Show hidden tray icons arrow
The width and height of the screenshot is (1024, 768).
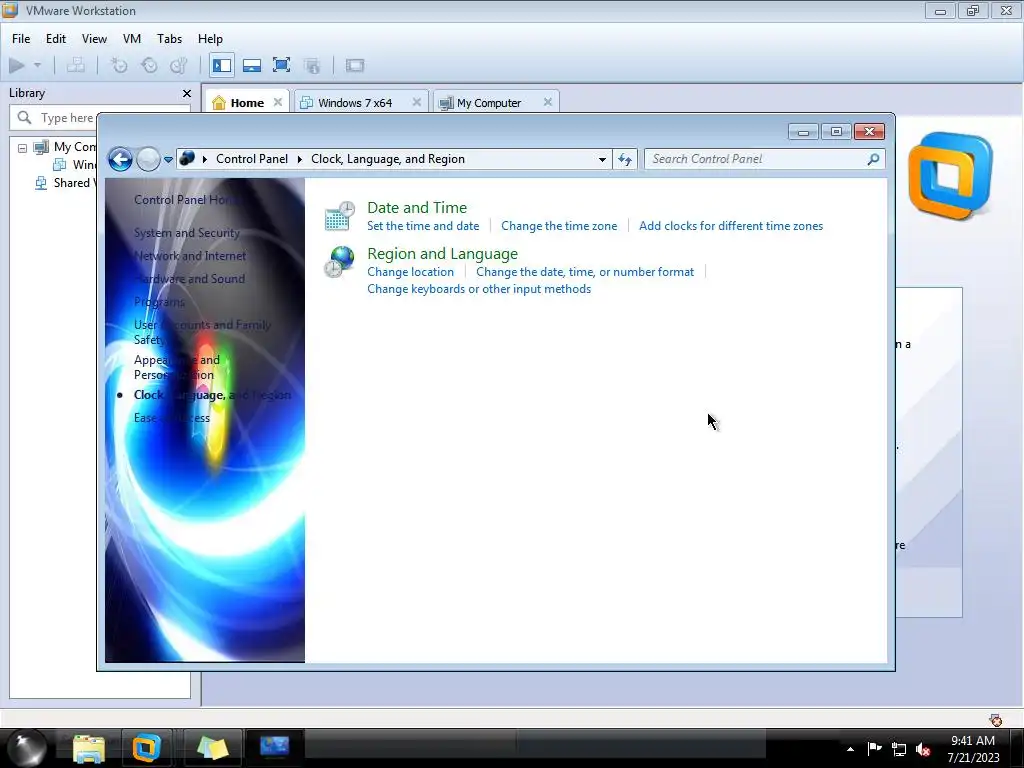point(850,749)
